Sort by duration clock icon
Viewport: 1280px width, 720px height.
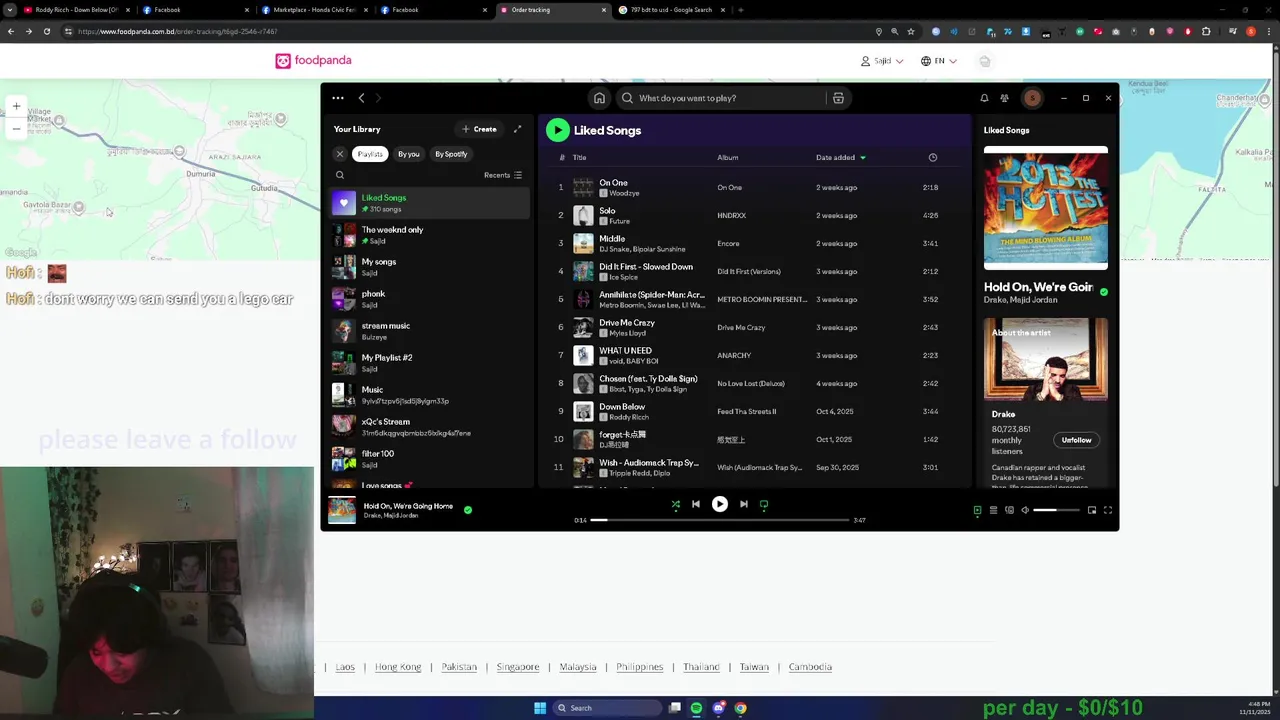(933, 157)
